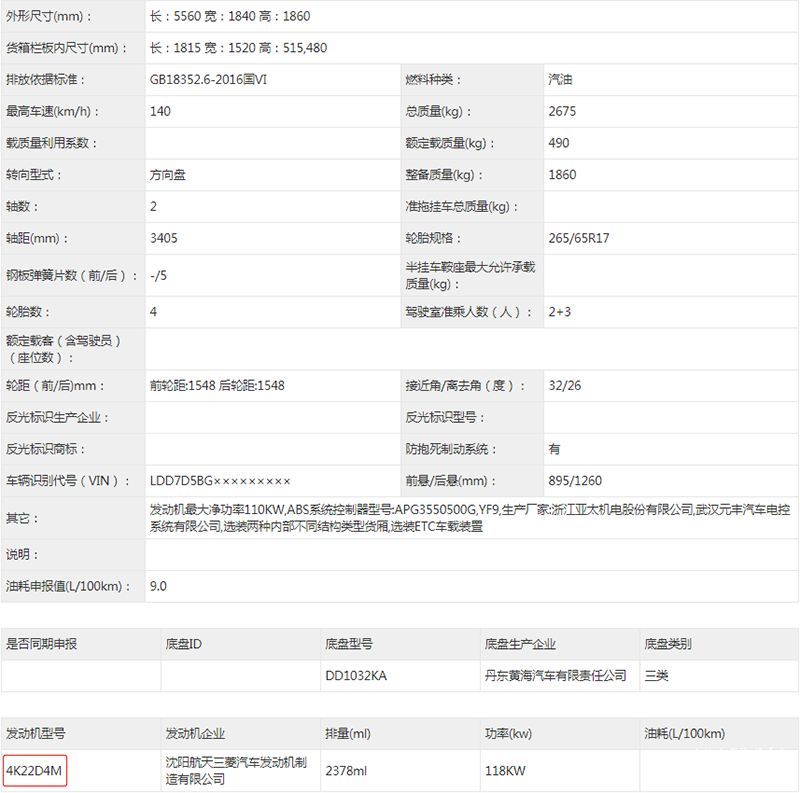The image size is (800, 793).
Task: Click the 轮距（前/后)mm label
Action: 55,385
